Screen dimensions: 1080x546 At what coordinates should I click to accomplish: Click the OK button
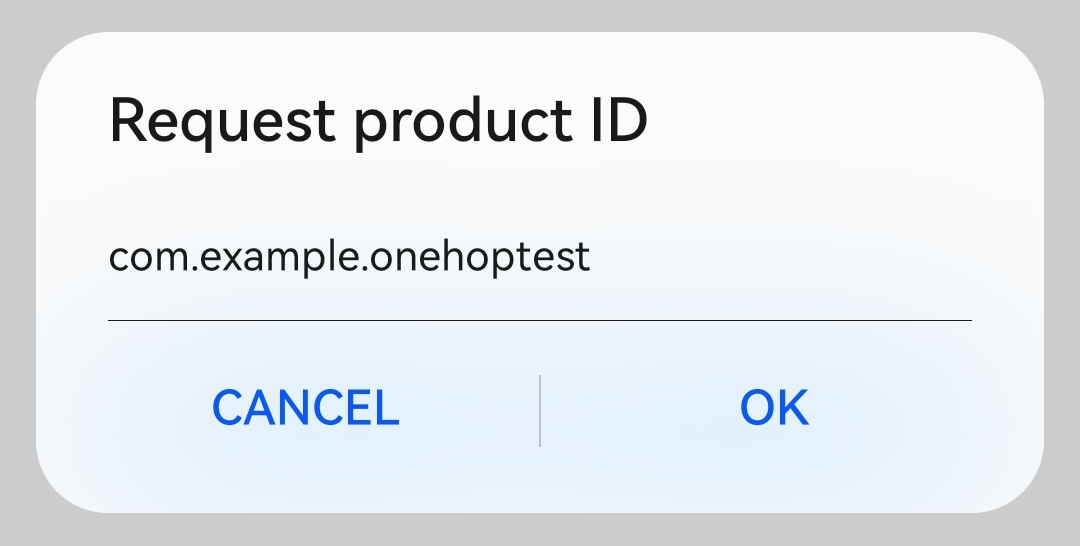(774, 408)
